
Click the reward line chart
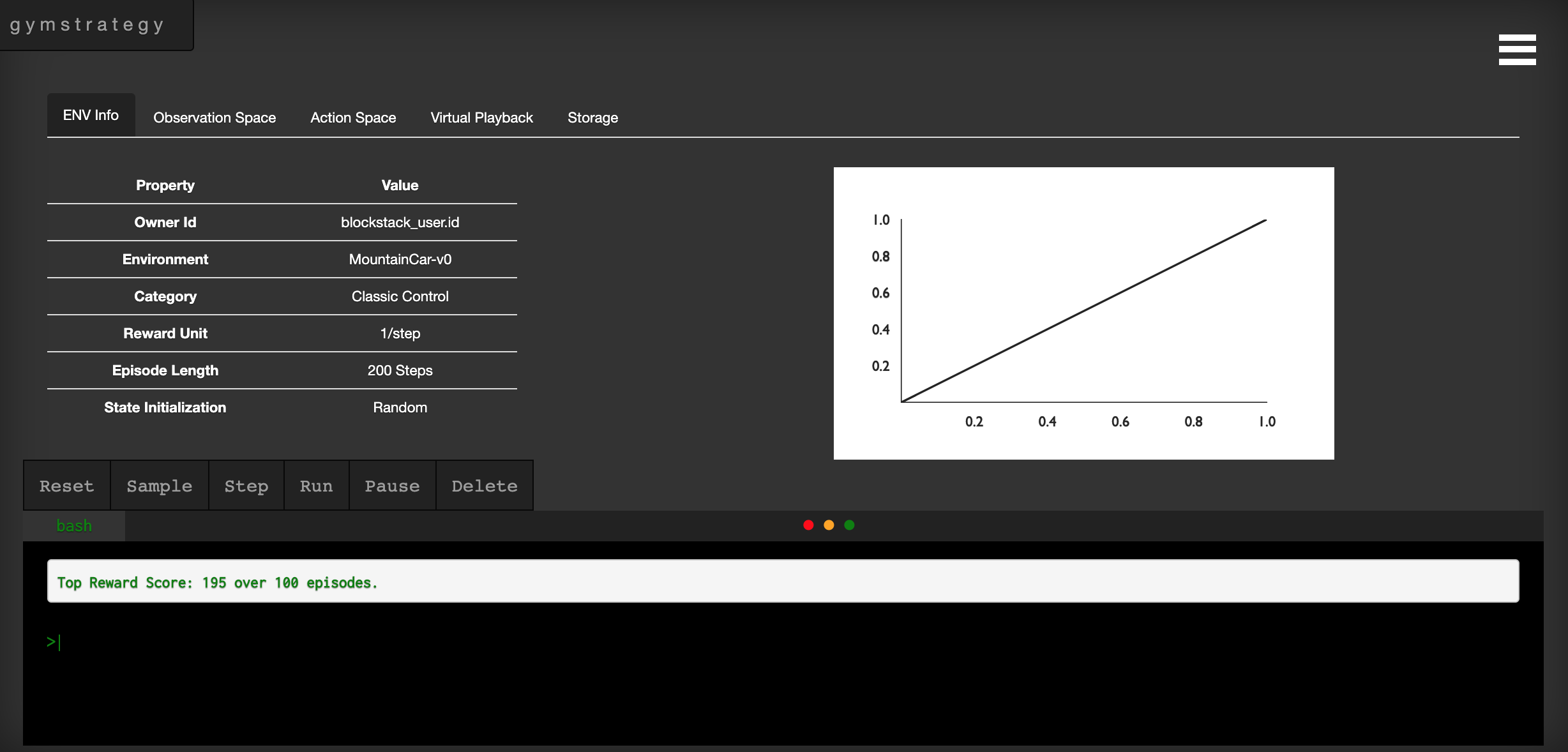pyautogui.click(x=1083, y=313)
